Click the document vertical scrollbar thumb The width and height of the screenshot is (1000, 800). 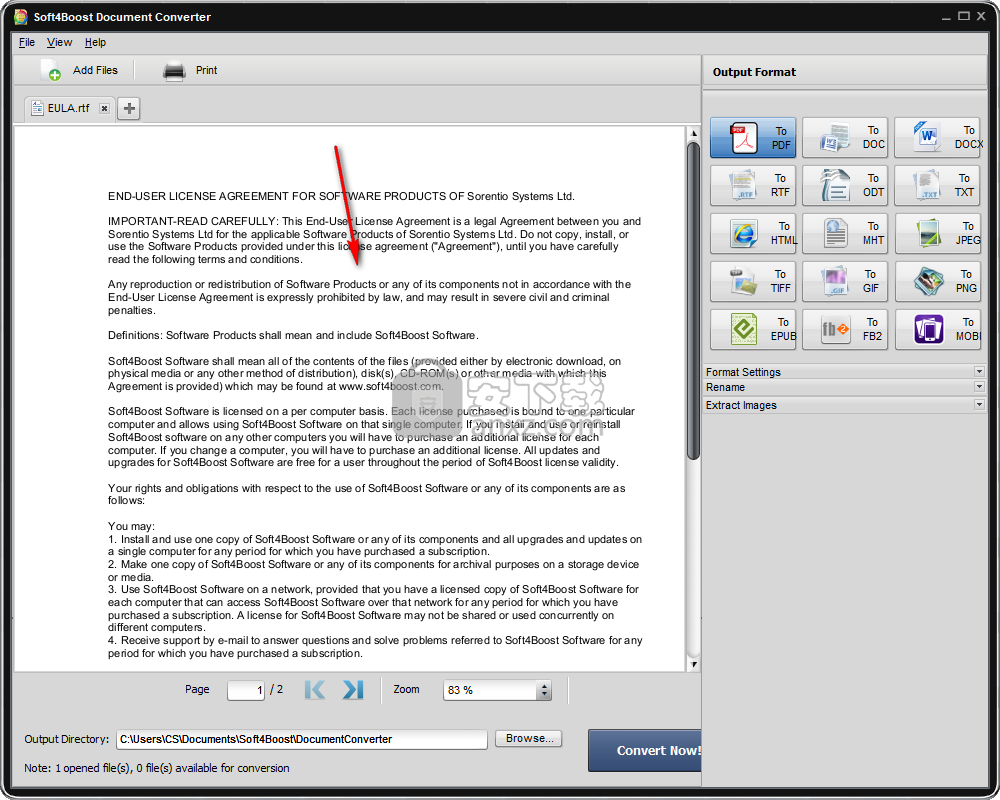(x=693, y=300)
